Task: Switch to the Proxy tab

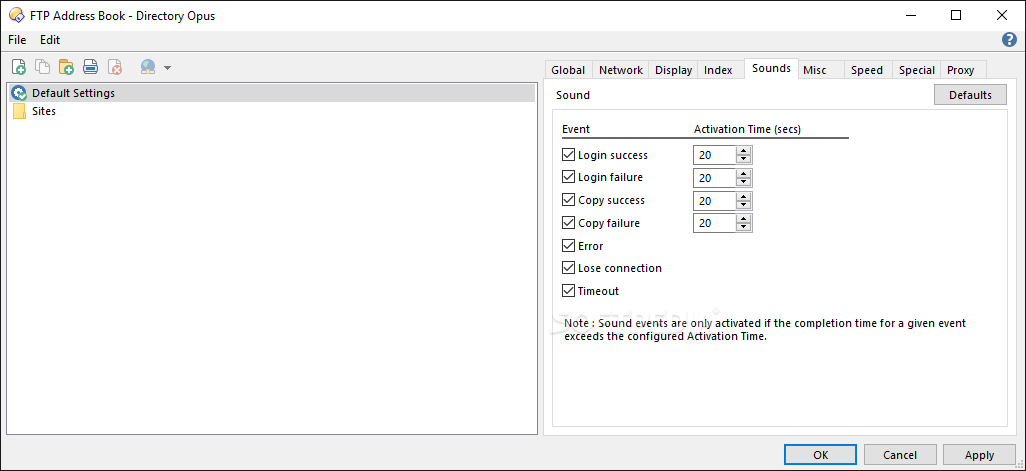Action: coord(961,70)
